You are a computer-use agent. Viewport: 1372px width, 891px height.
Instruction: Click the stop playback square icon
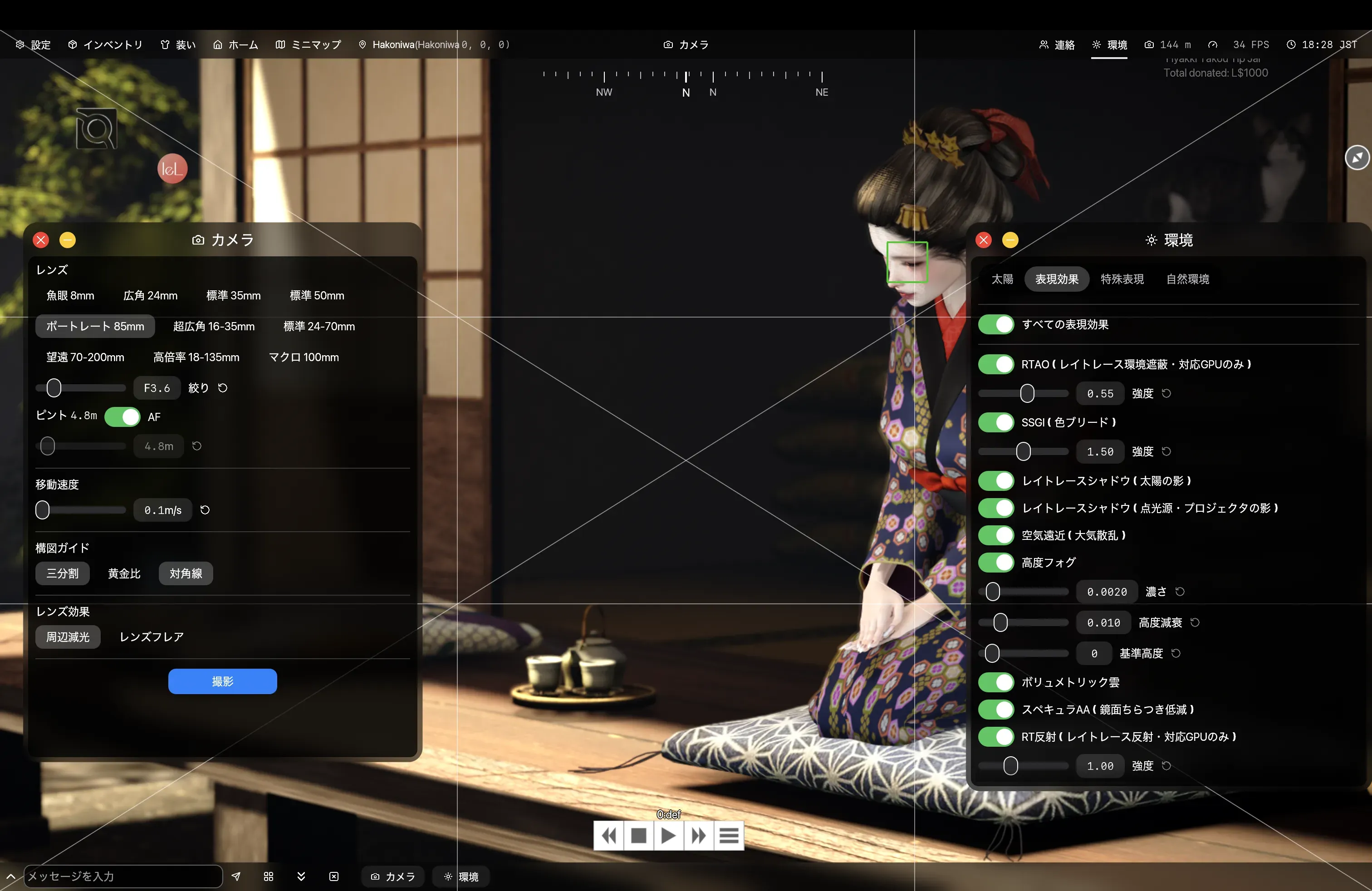pos(639,835)
